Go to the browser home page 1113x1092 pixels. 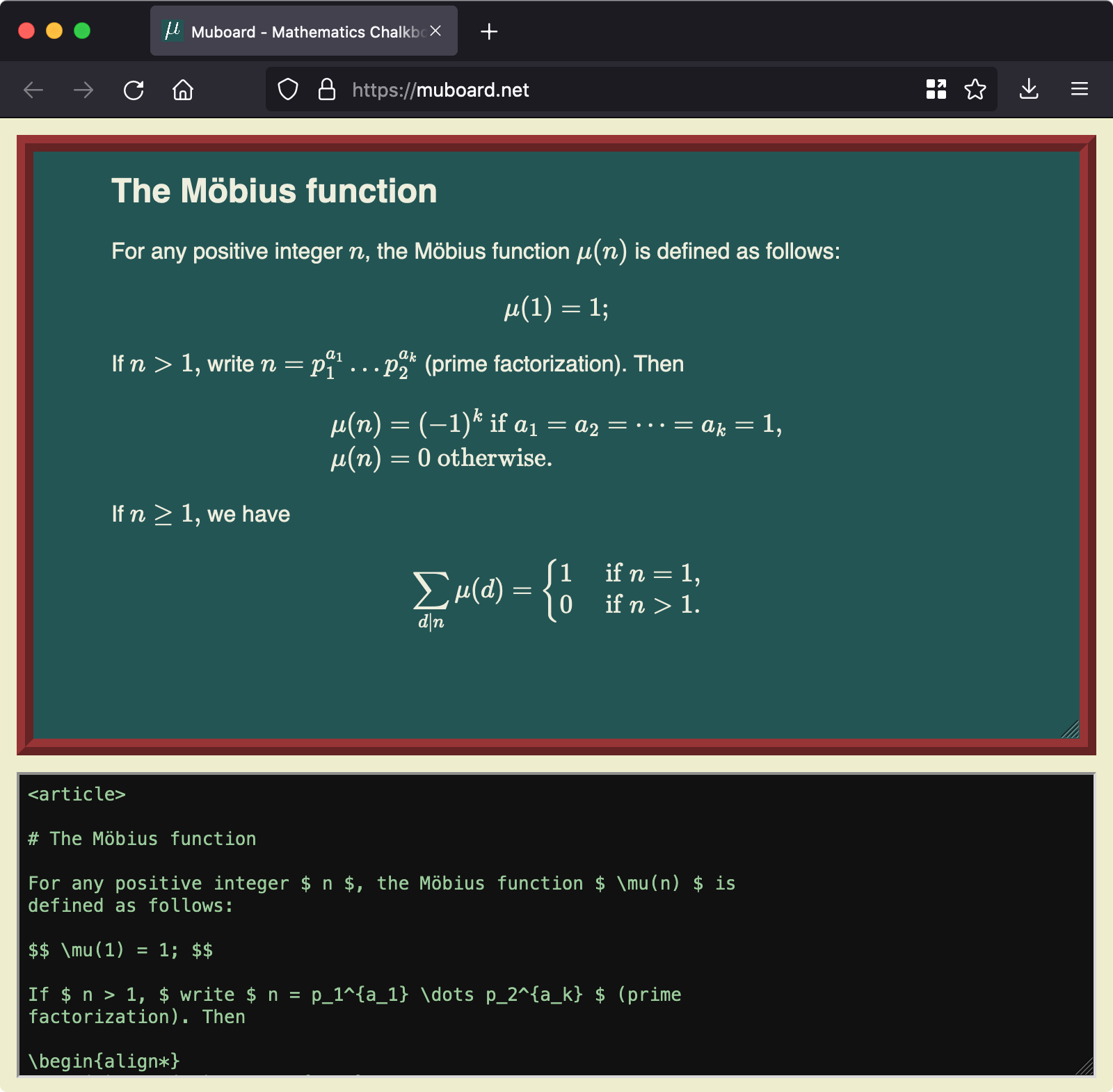183,90
